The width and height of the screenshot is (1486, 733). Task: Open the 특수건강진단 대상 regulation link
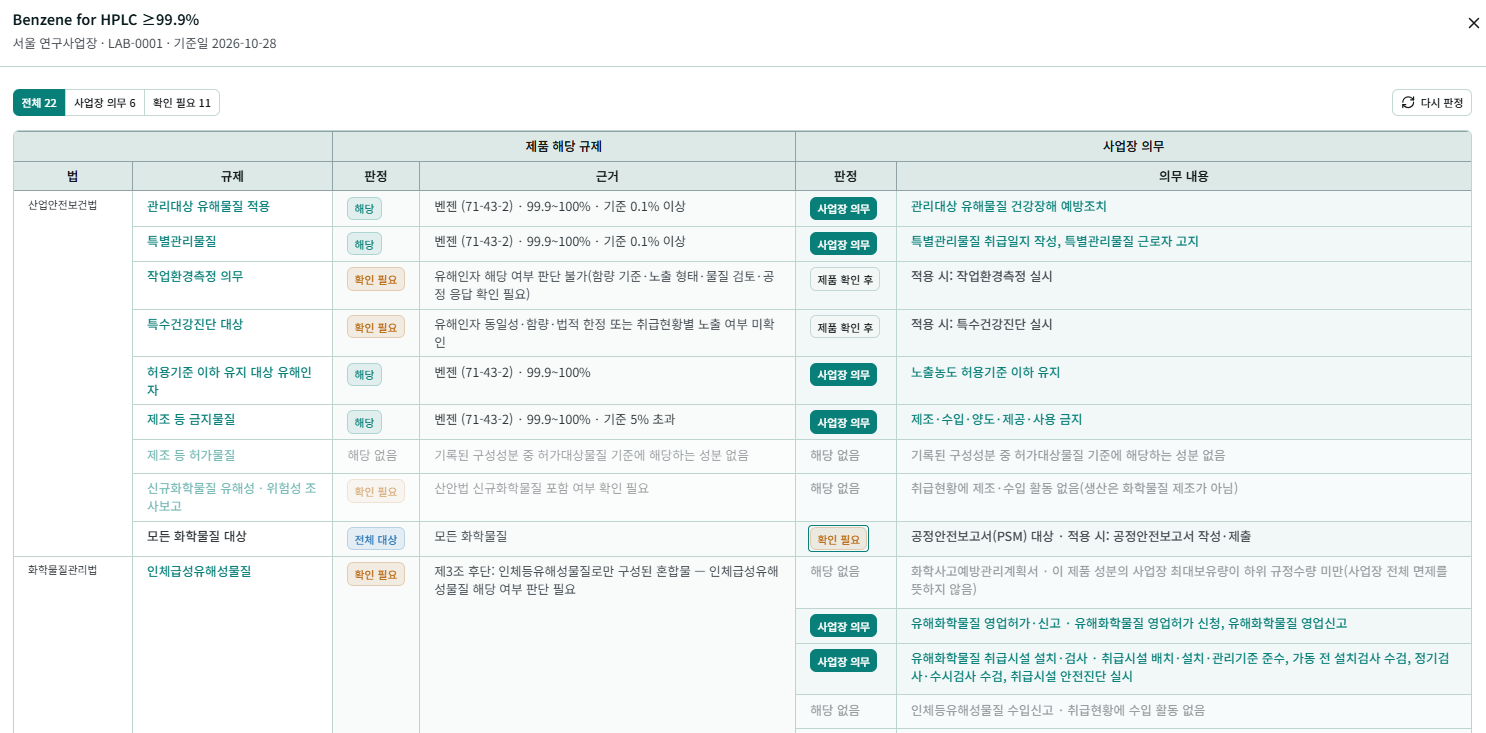point(195,324)
